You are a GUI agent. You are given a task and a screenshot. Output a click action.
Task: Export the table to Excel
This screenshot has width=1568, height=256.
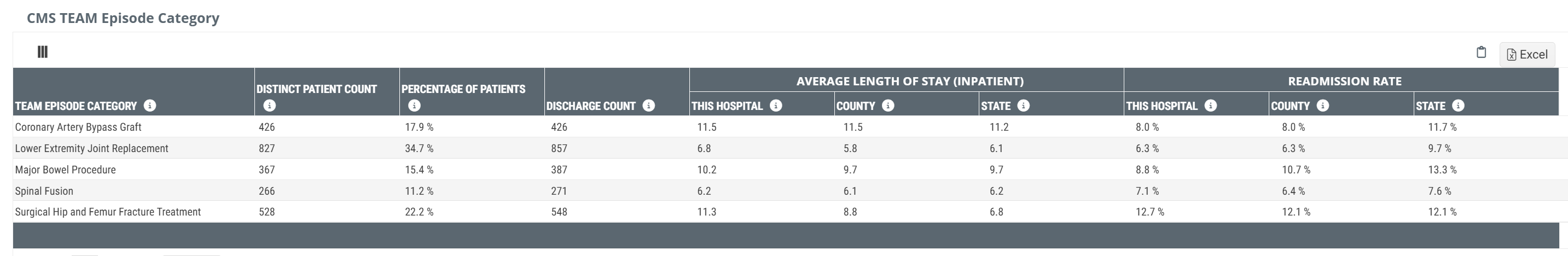tap(1526, 54)
